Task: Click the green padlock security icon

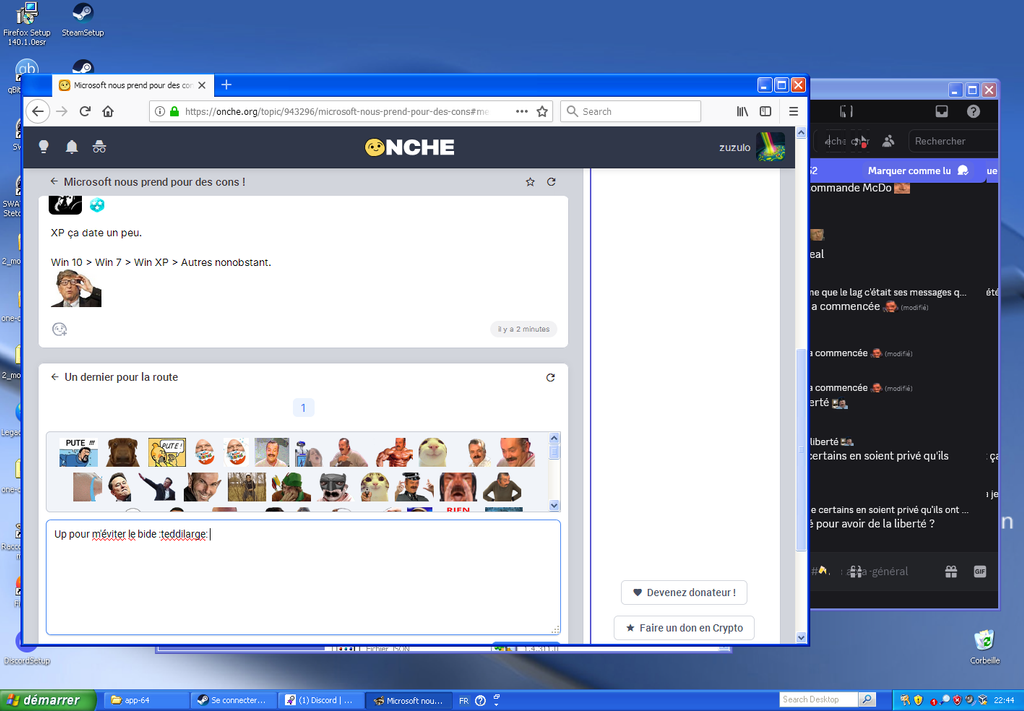Action: 174,112
